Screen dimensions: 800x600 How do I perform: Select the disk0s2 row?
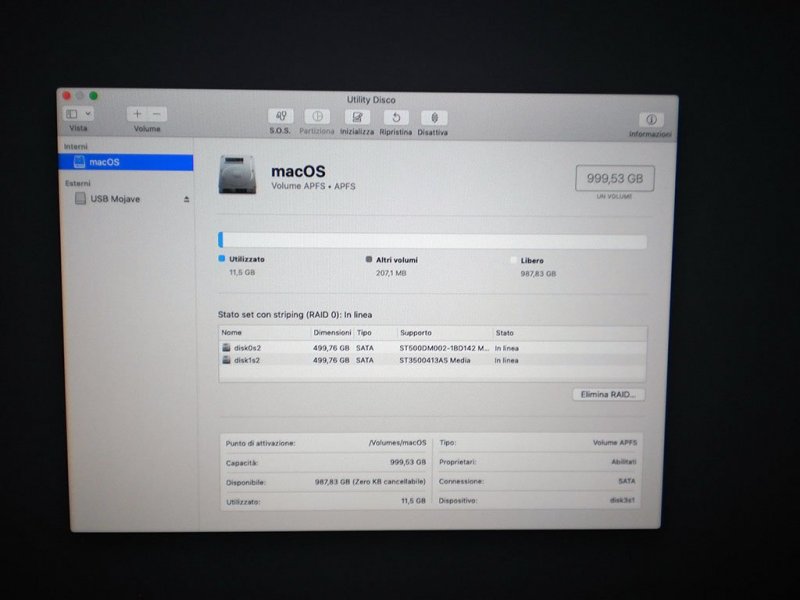pos(433,348)
